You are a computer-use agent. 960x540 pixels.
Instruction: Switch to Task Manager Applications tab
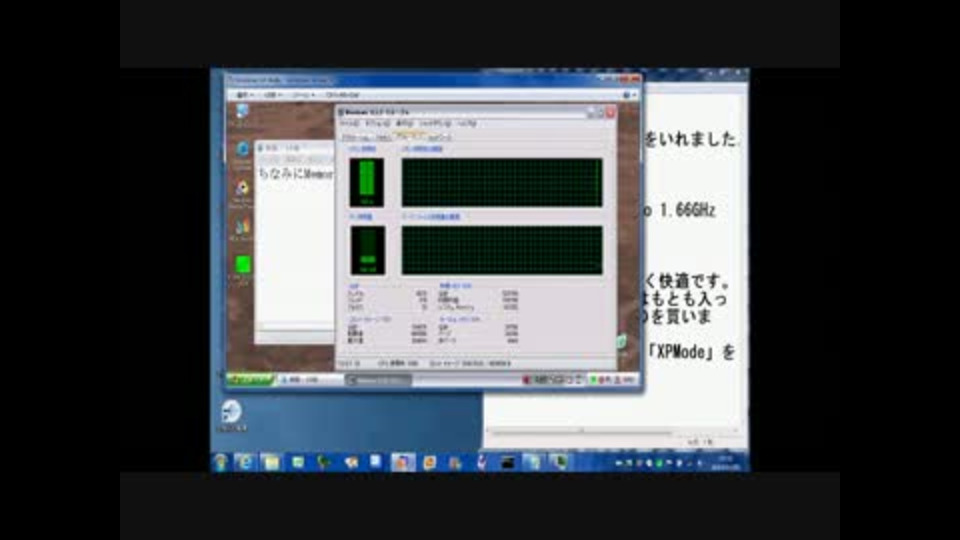pyautogui.click(x=356, y=138)
